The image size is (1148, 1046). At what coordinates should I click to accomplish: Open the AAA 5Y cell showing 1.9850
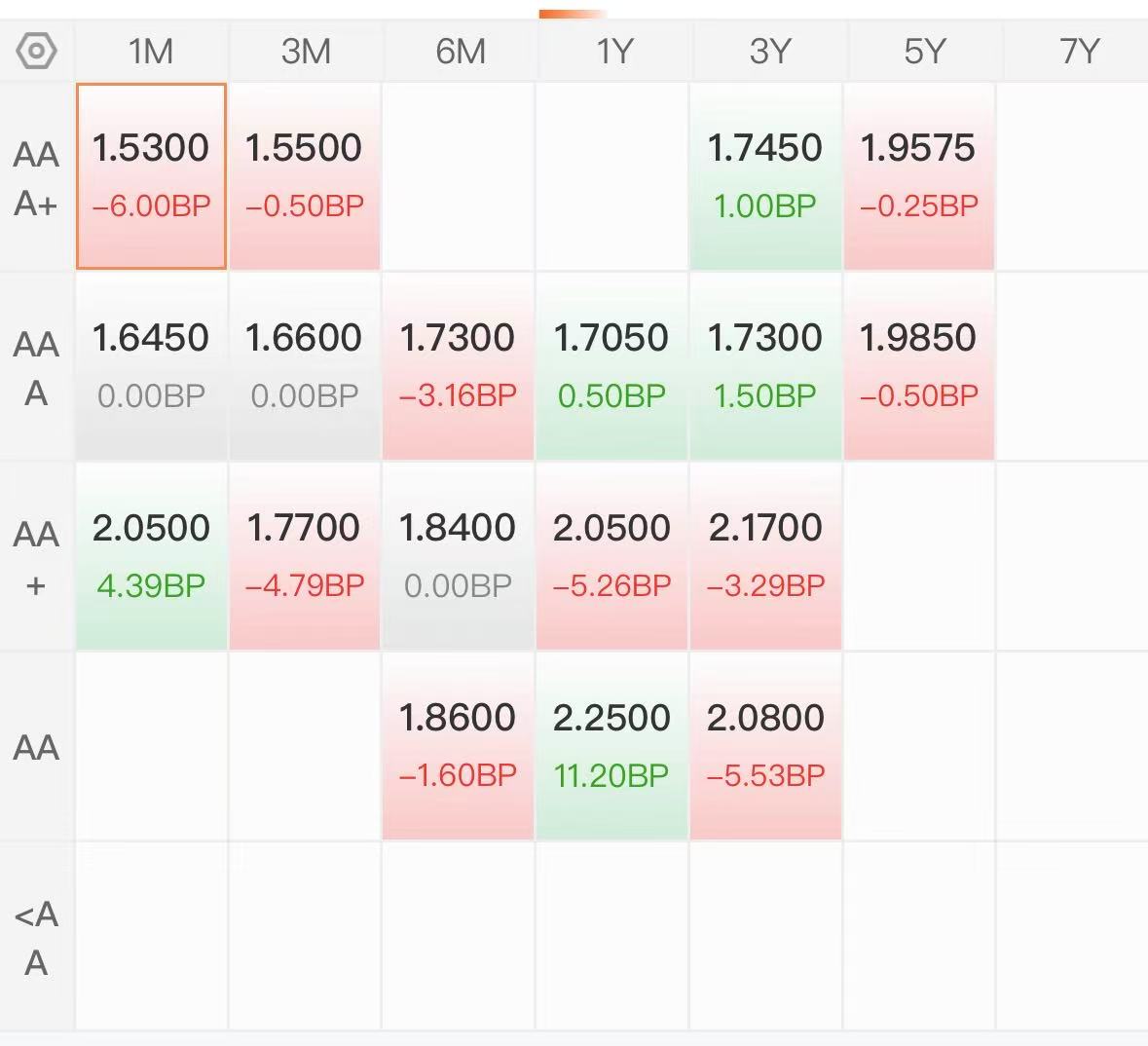point(919,365)
